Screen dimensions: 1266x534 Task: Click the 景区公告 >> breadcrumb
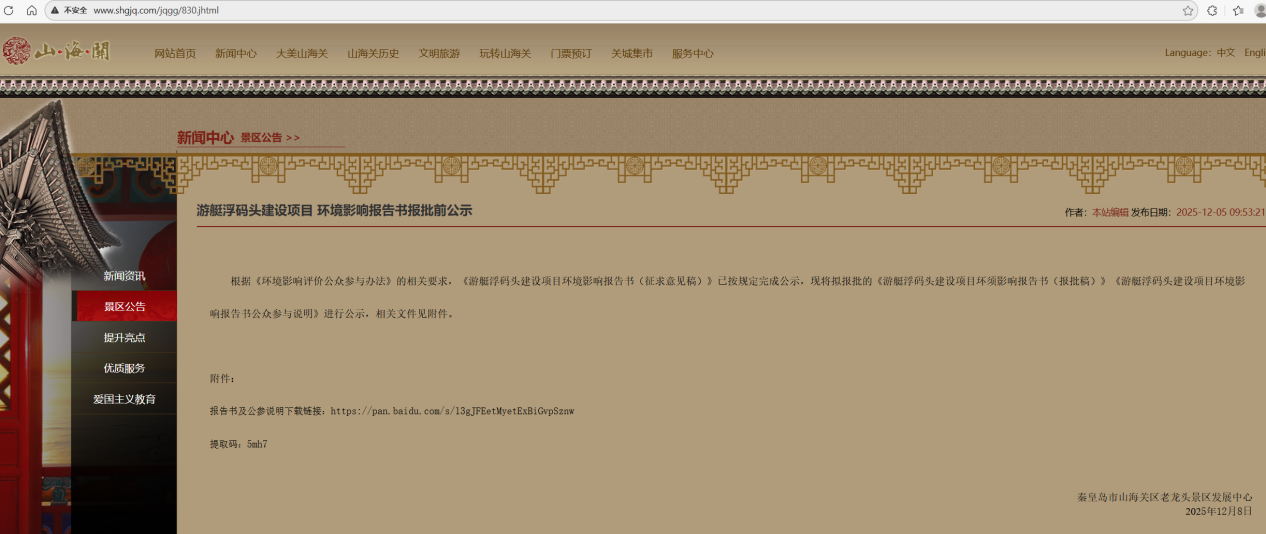[270, 138]
